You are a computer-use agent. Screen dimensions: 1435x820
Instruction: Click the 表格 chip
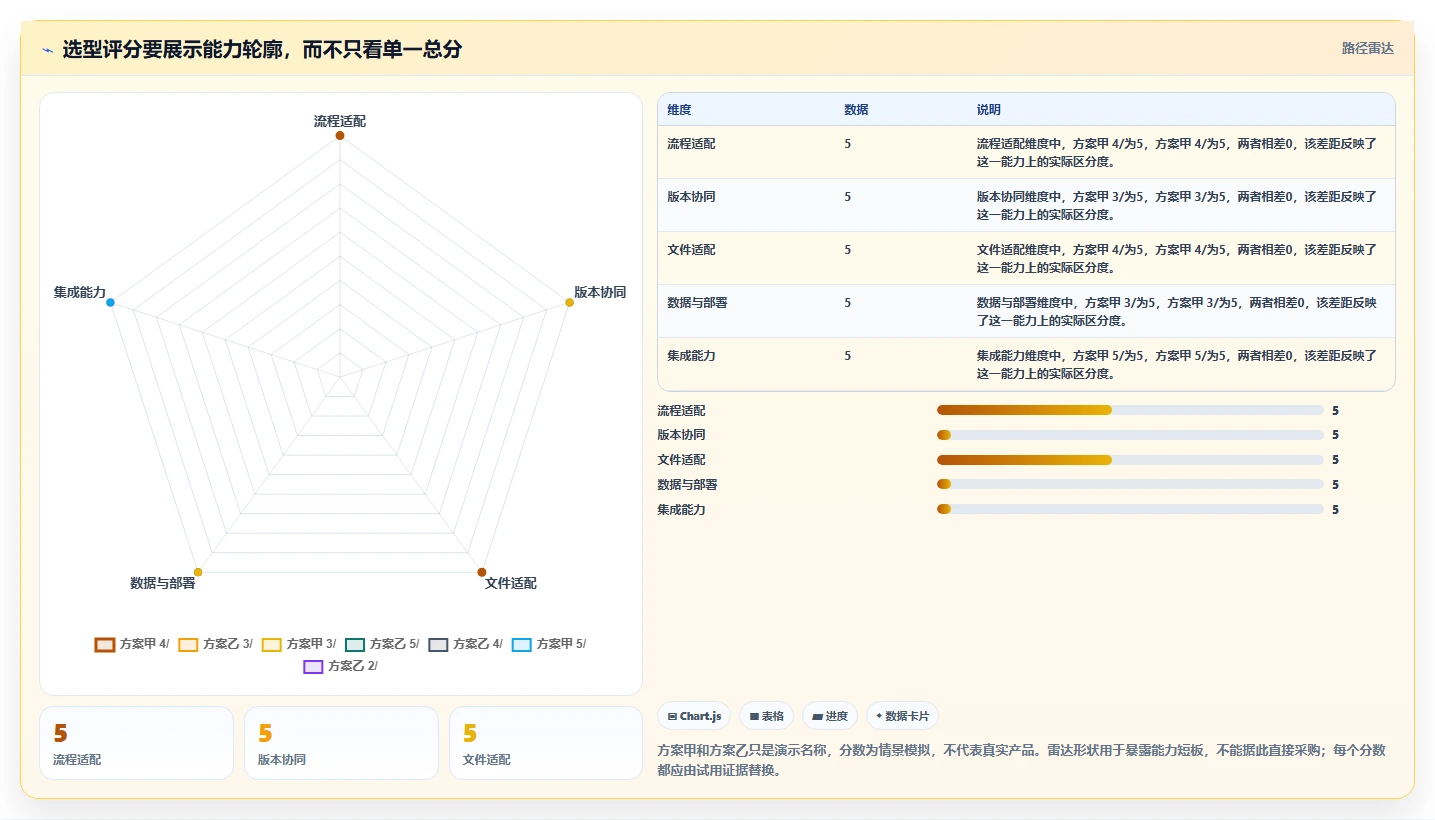(x=766, y=716)
